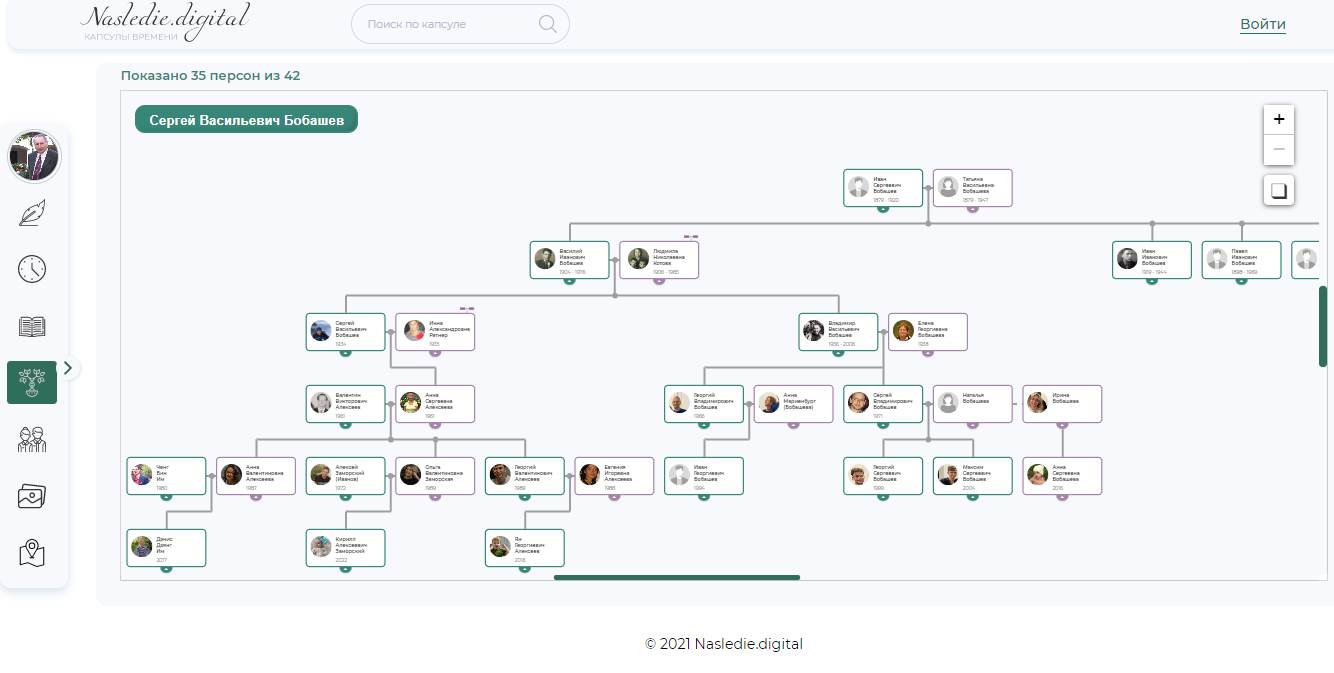Viewport: 1334px width, 673px height.
Task: Toggle fullscreen view of the tree
Action: point(1278,190)
